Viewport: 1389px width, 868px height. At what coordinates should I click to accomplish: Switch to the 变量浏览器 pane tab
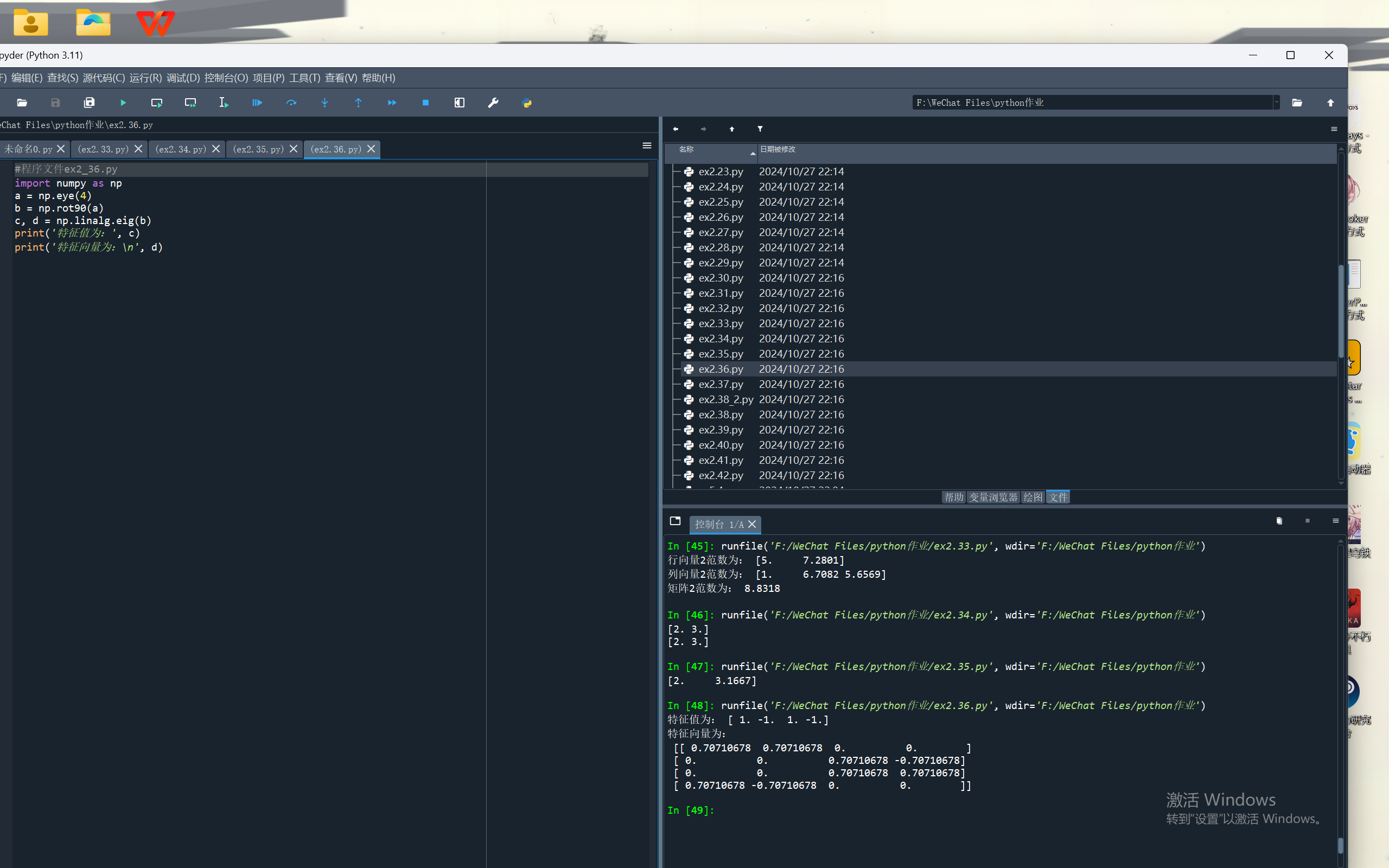point(993,497)
